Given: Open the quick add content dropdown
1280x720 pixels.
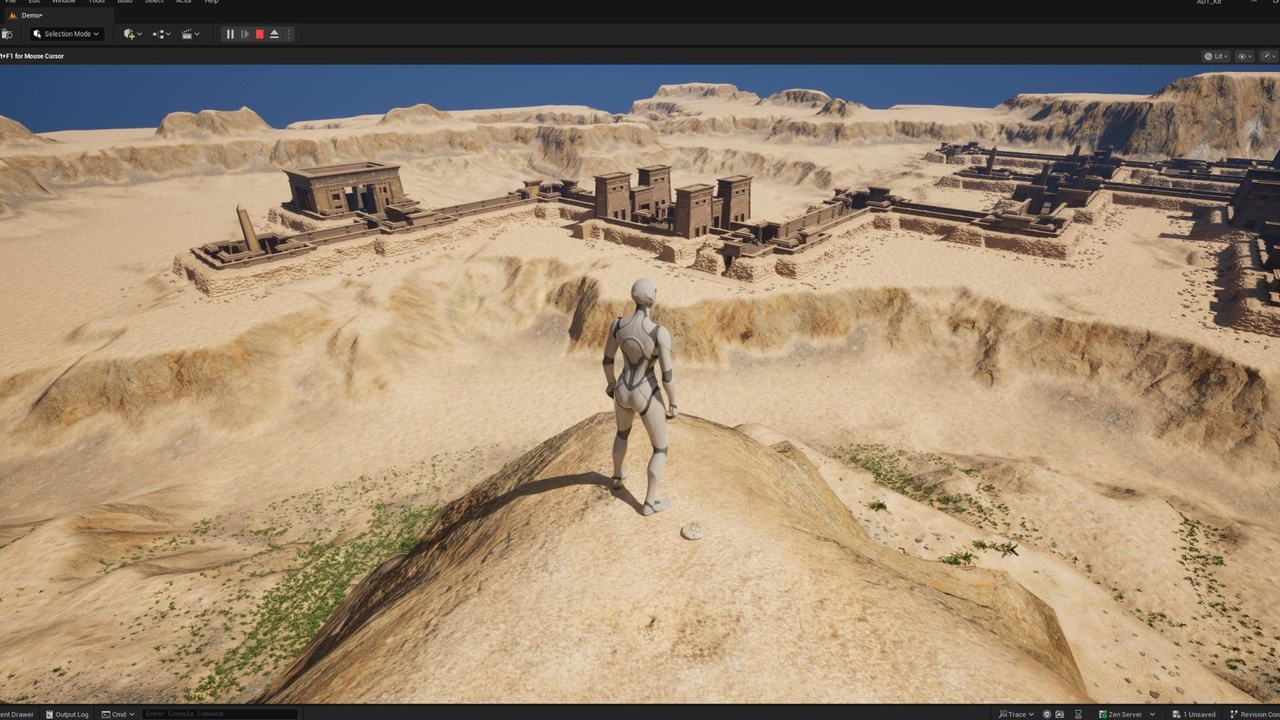Looking at the screenshot, I should click(132, 34).
